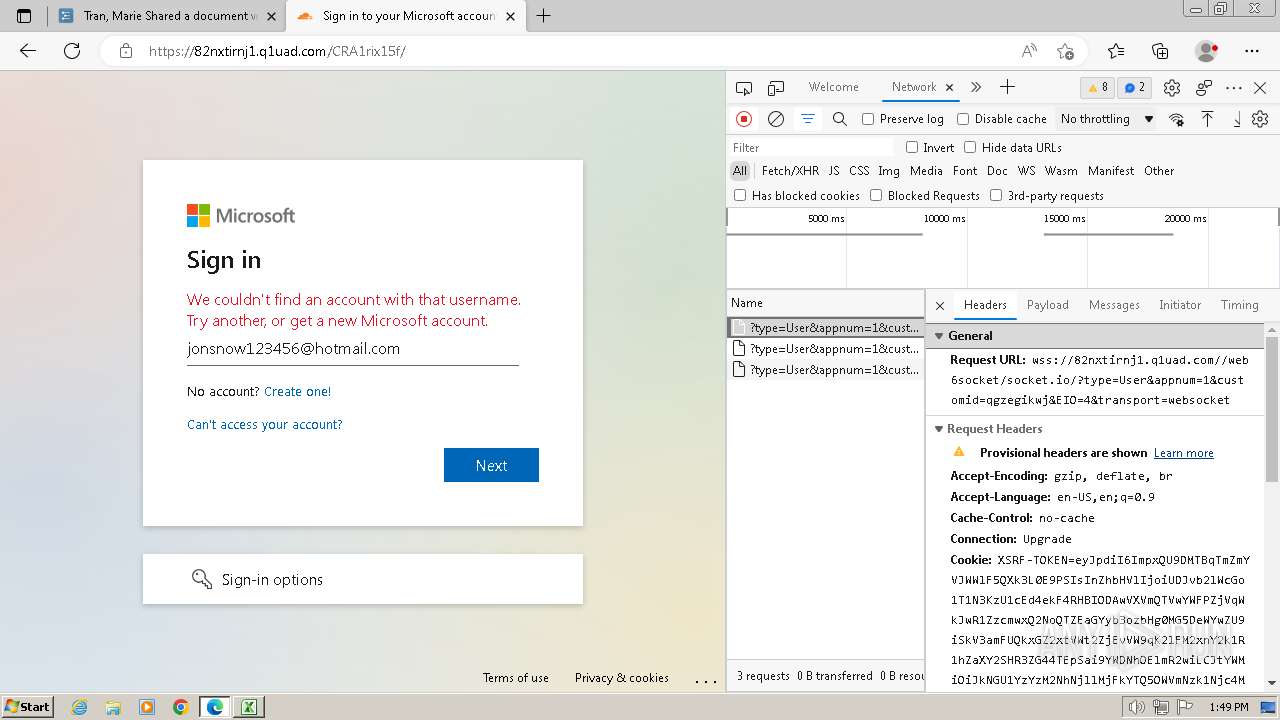
Task: Open the Messages tab
Action: 1114,305
